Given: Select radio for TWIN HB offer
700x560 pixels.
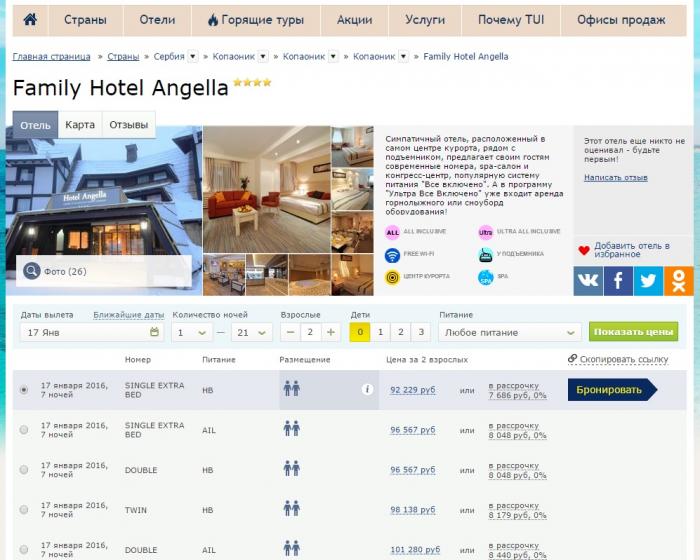Looking at the screenshot, I should [24, 510].
